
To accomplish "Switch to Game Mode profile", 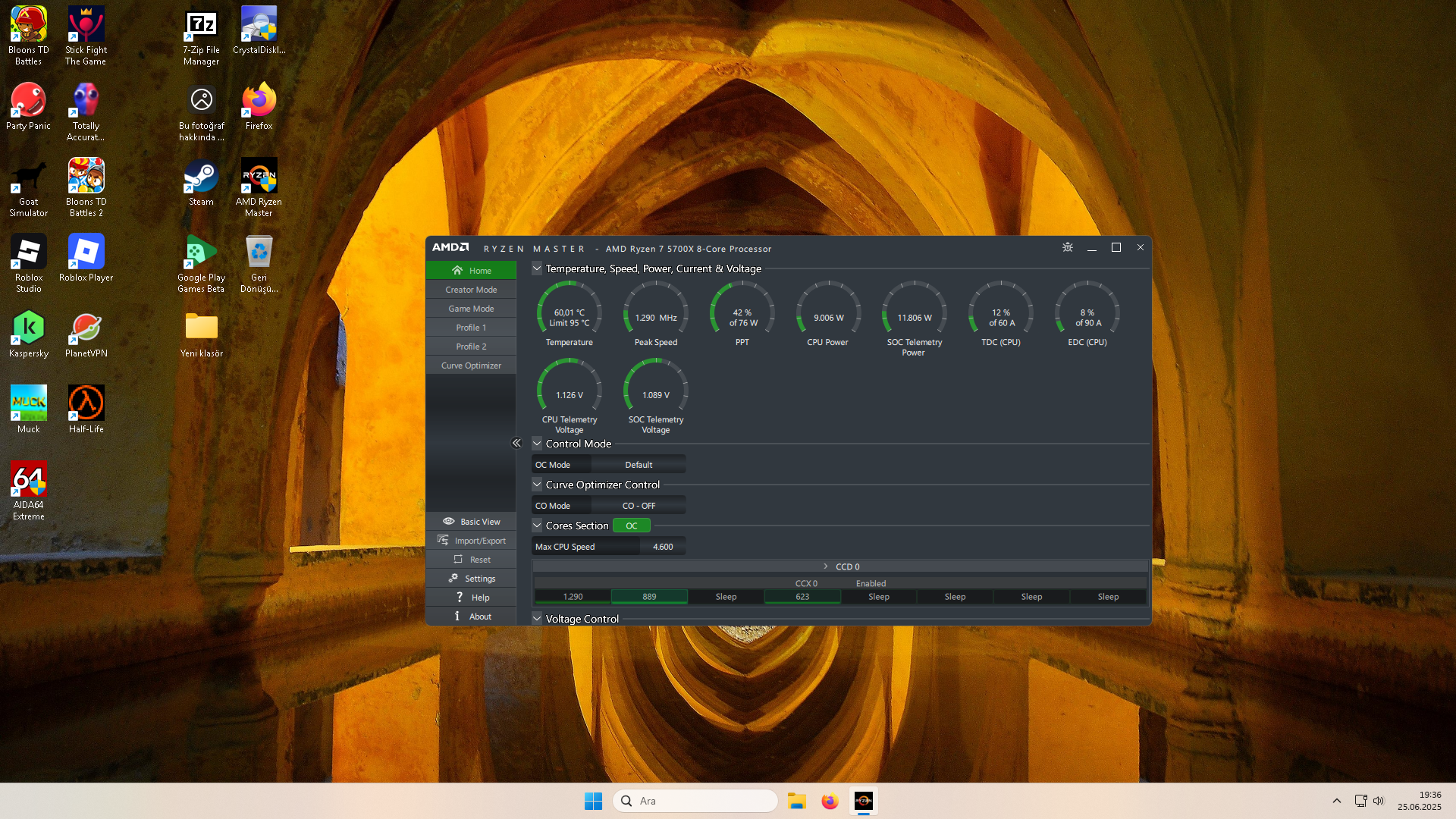I will coord(471,309).
